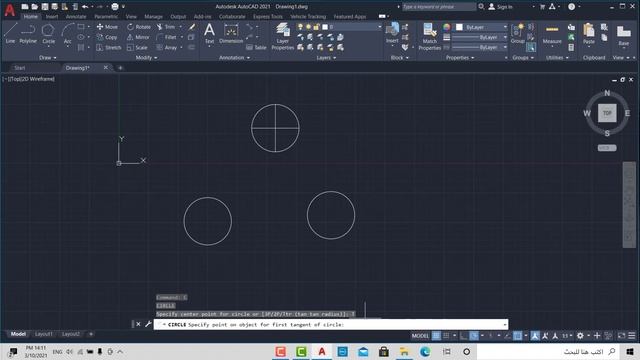Open the Insert ribbon tab

click(52, 17)
